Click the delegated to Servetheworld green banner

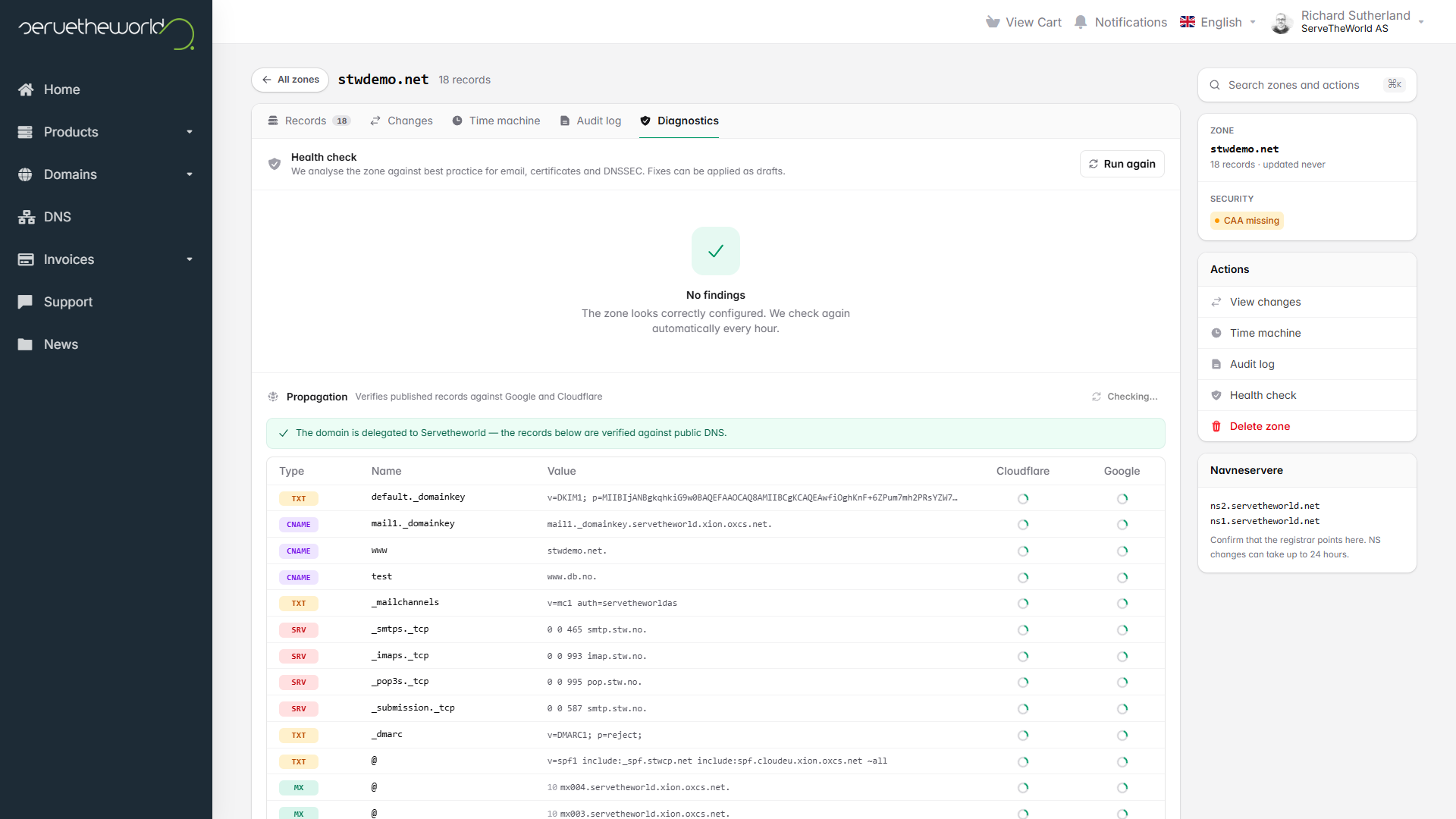coord(716,433)
